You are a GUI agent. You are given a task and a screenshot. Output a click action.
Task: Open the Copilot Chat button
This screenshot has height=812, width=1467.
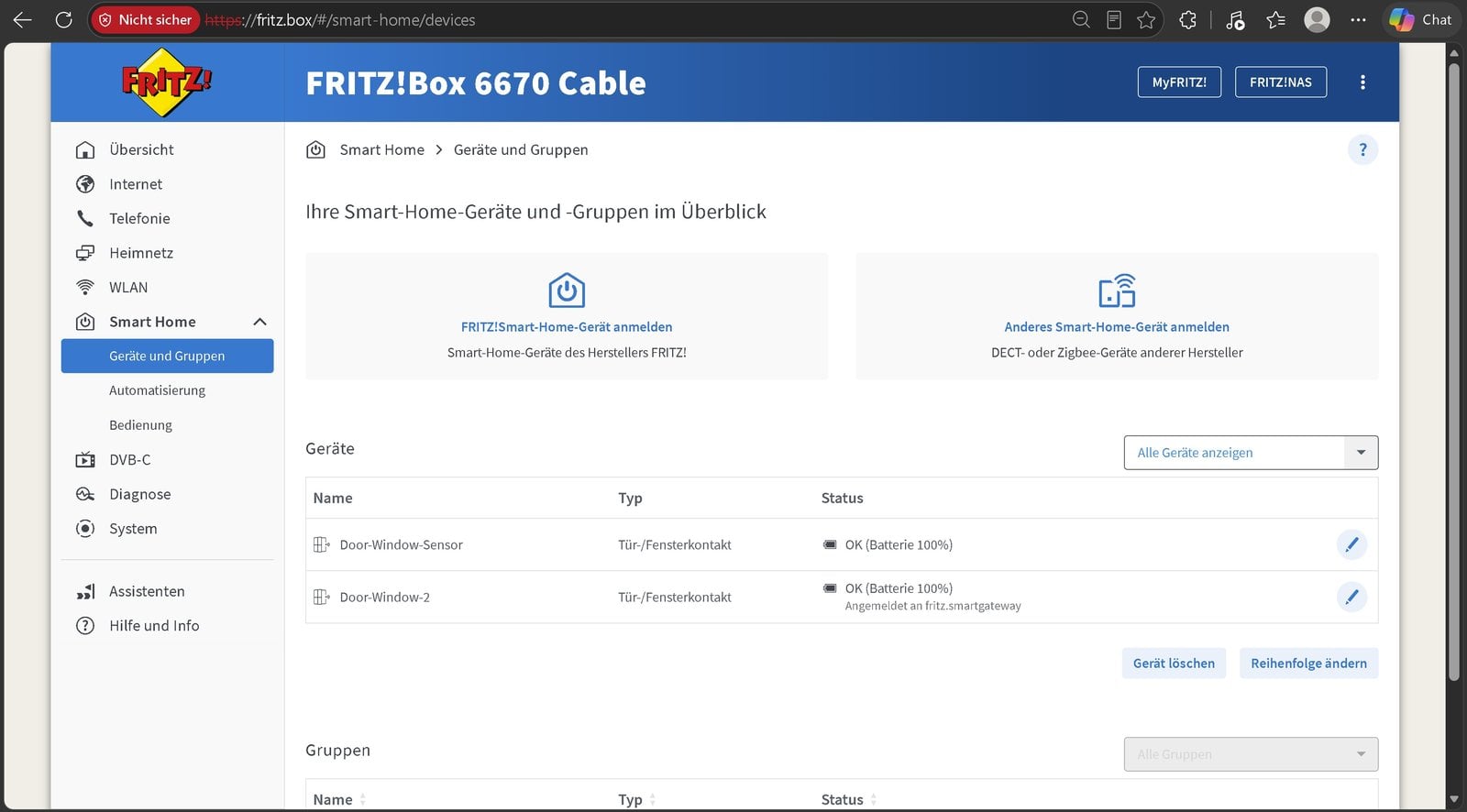[x=1419, y=19]
